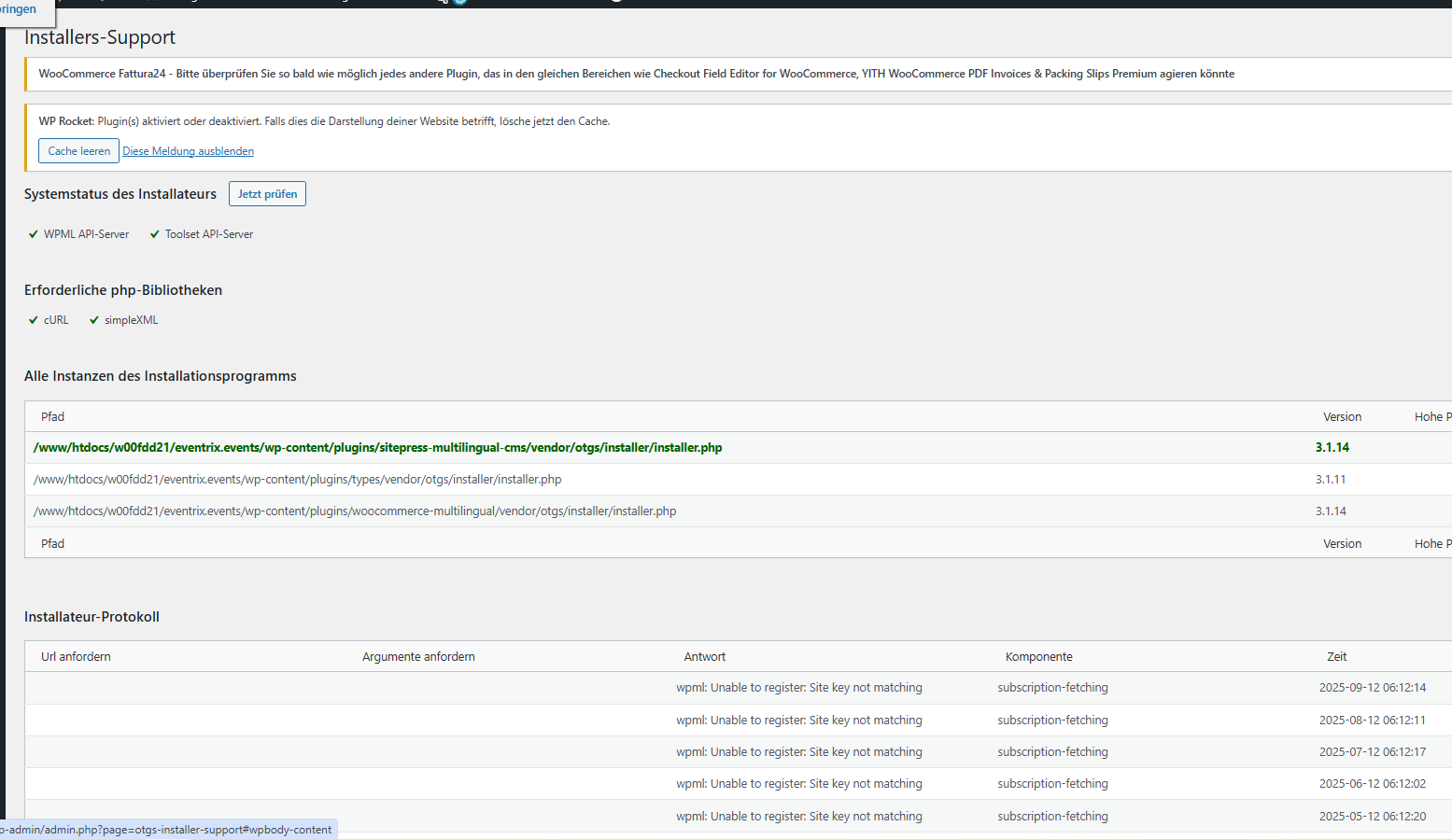Viewport: 1452px width, 840px height.
Task: Click the Toolset API-Server checkmark icon
Action: [x=155, y=234]
